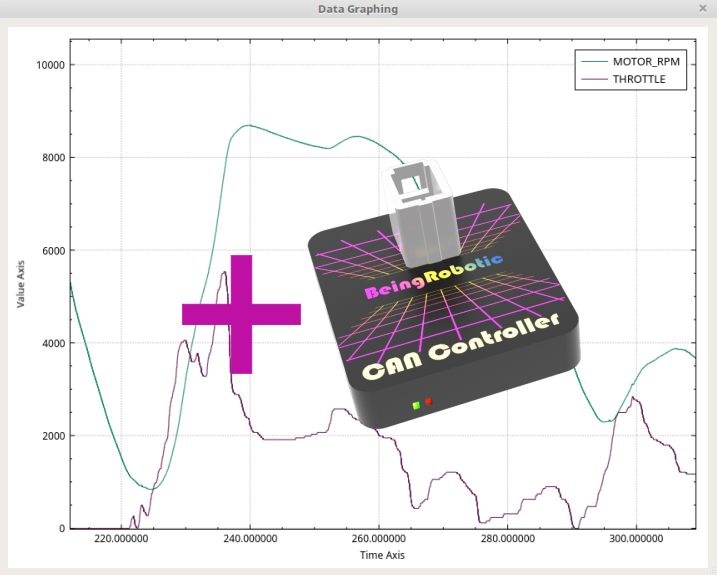
Task: Click the Time Axis label
Action: click(382, 555)
